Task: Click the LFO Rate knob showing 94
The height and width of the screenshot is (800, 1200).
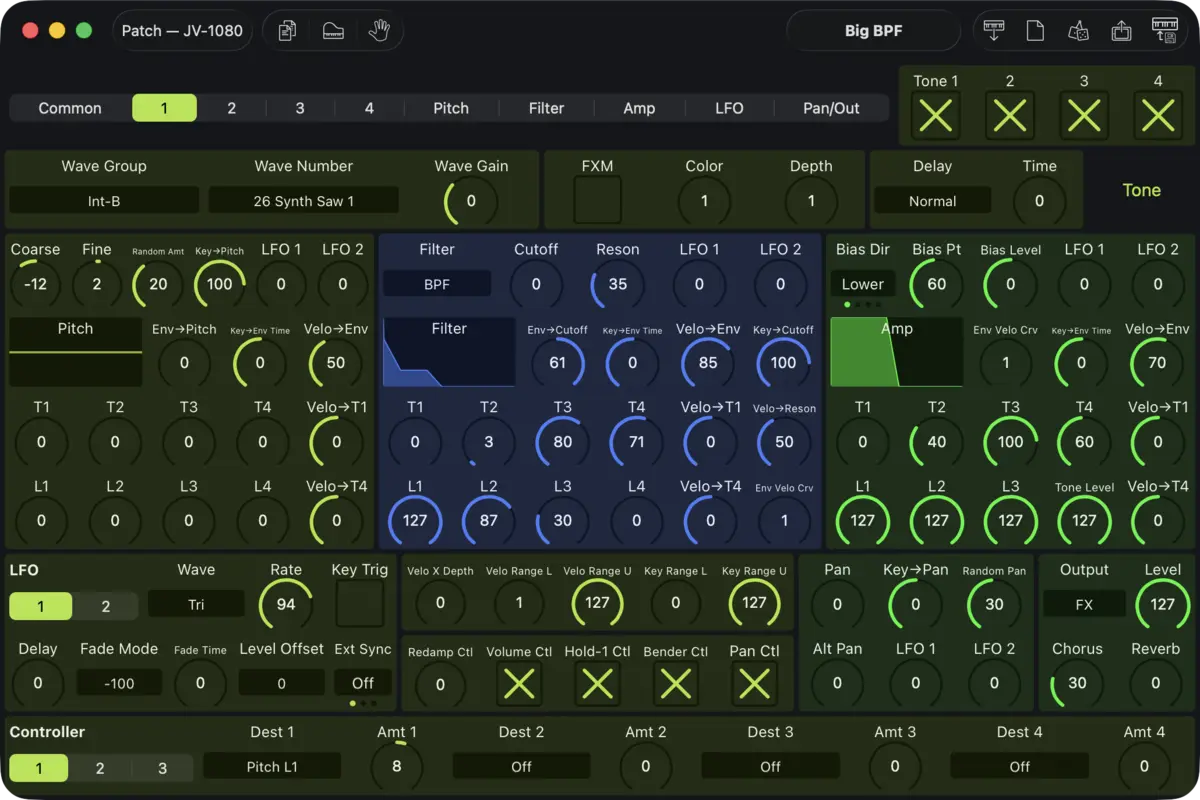Action: pyautogui.click(x=286, y=604)
